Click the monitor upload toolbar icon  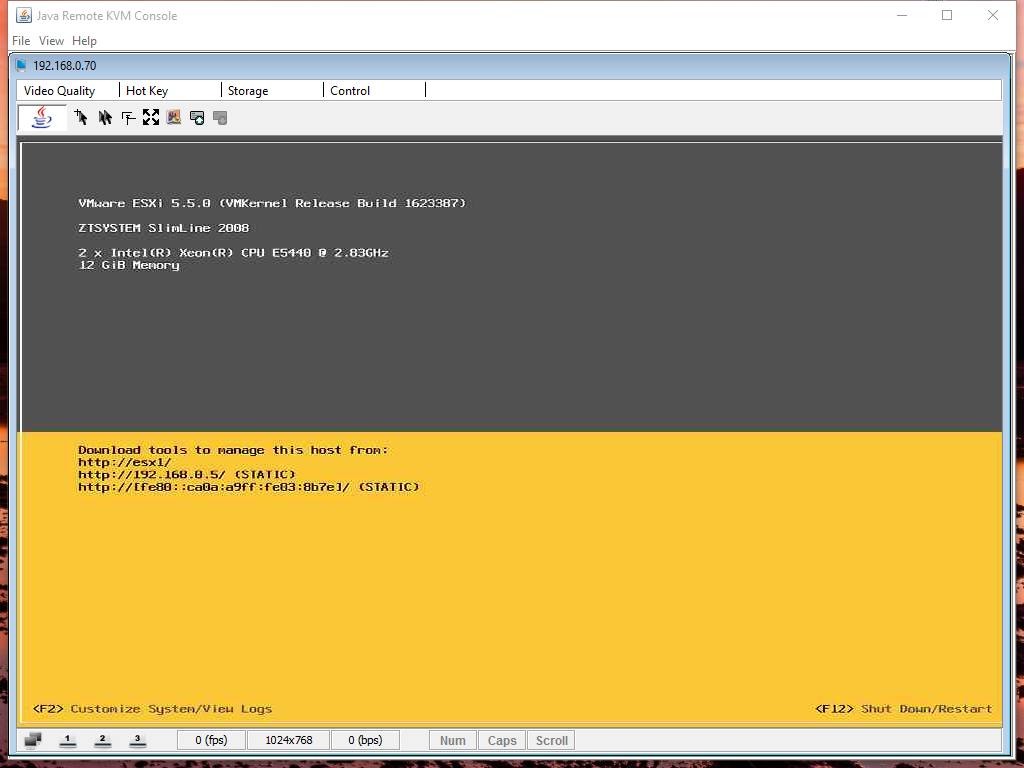[196, 117]
